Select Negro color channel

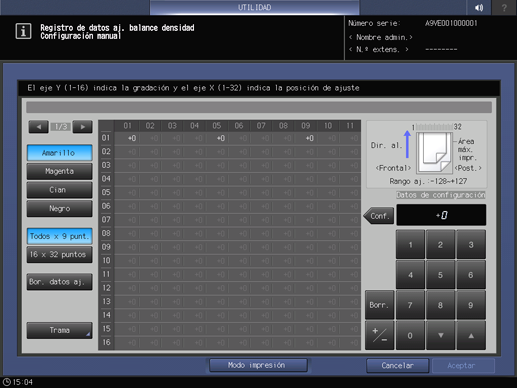pyautogui.click(x=59, y=209)
